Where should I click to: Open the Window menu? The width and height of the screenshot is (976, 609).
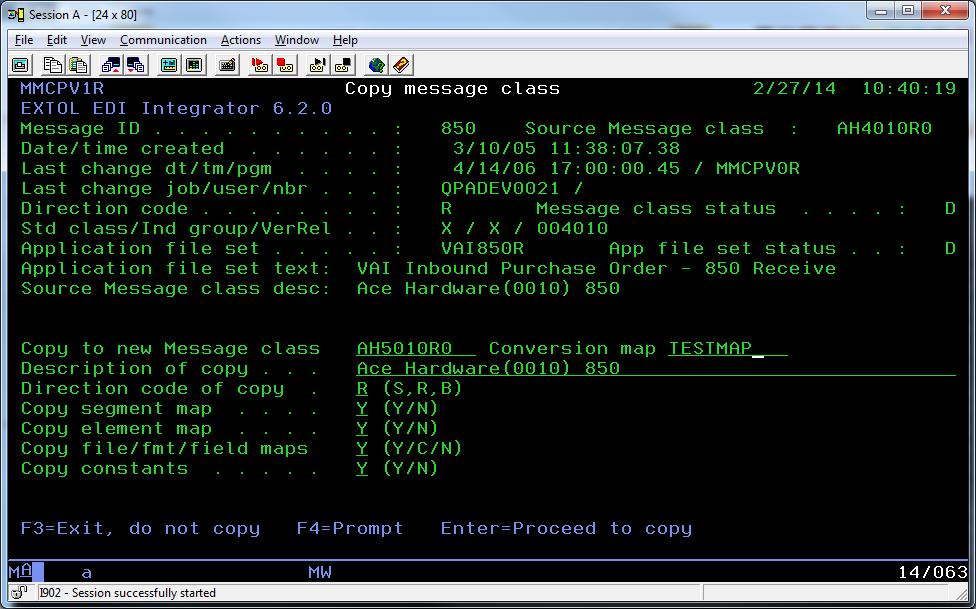point(297,40)
